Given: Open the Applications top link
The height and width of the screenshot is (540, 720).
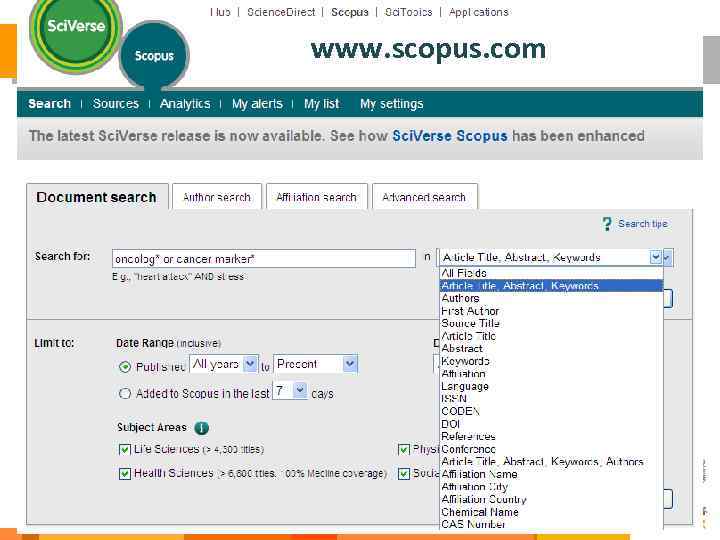Looking at the screenshot, I should click(x=479, y=12).
